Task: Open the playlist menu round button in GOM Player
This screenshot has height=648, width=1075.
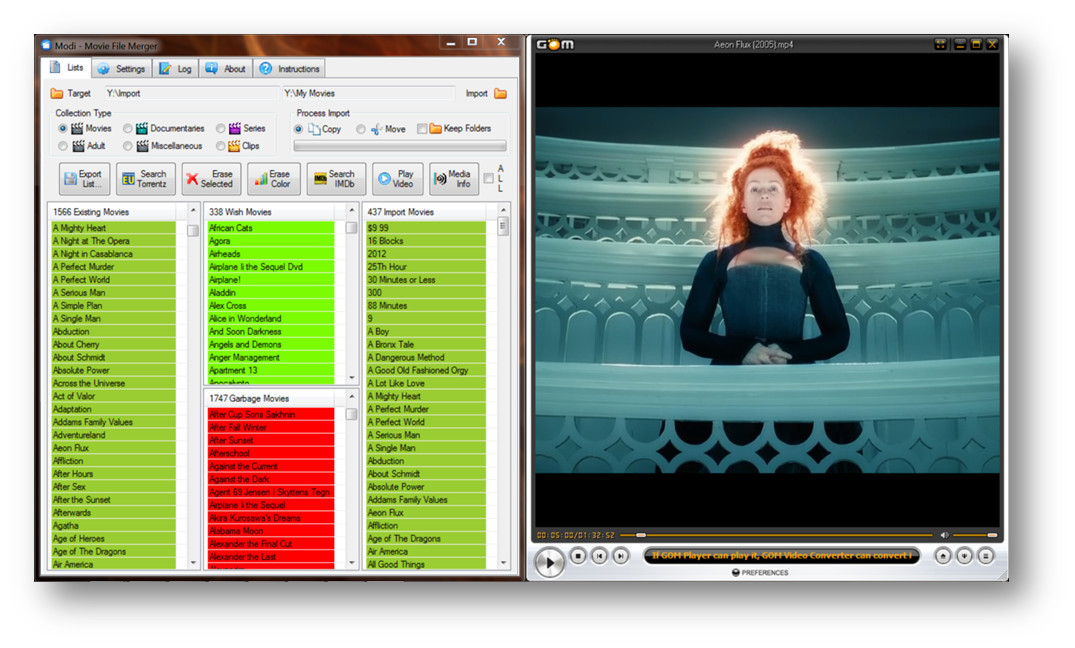Action: coord(985,556)
